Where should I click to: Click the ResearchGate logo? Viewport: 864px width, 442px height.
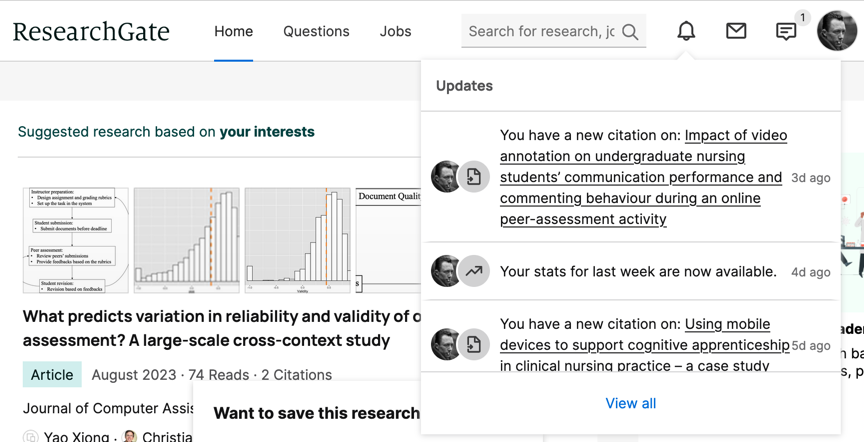point(91,31)
